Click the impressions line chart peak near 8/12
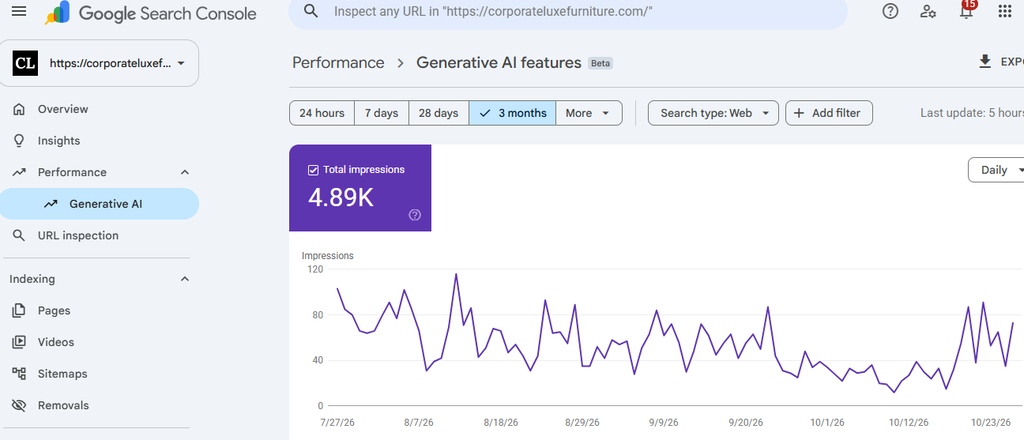This screenshot has width=1024, height=440. 456,274
